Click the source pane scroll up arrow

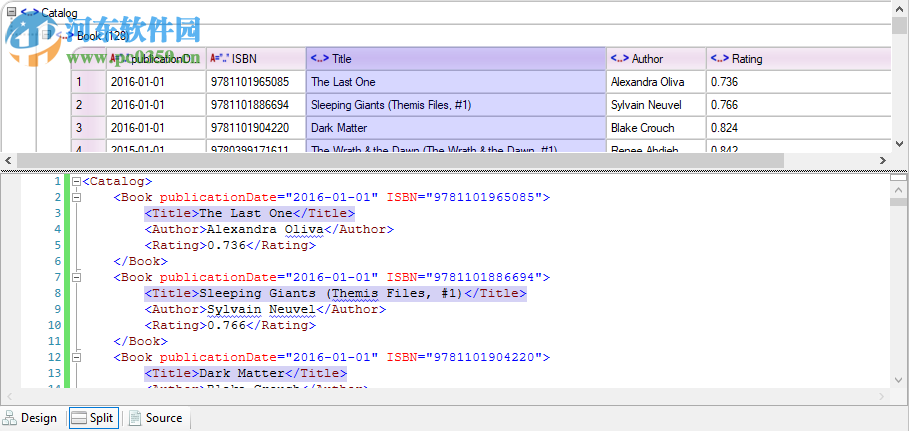tap(899, 190)
